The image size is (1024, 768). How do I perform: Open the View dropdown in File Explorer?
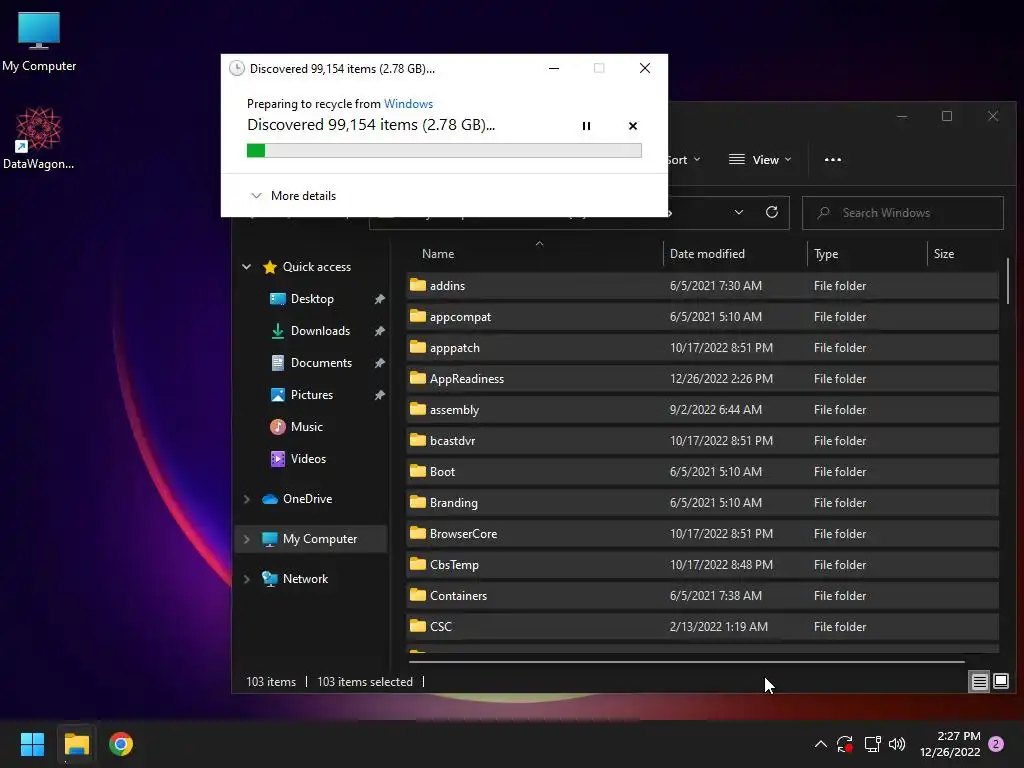pos(760,160)
